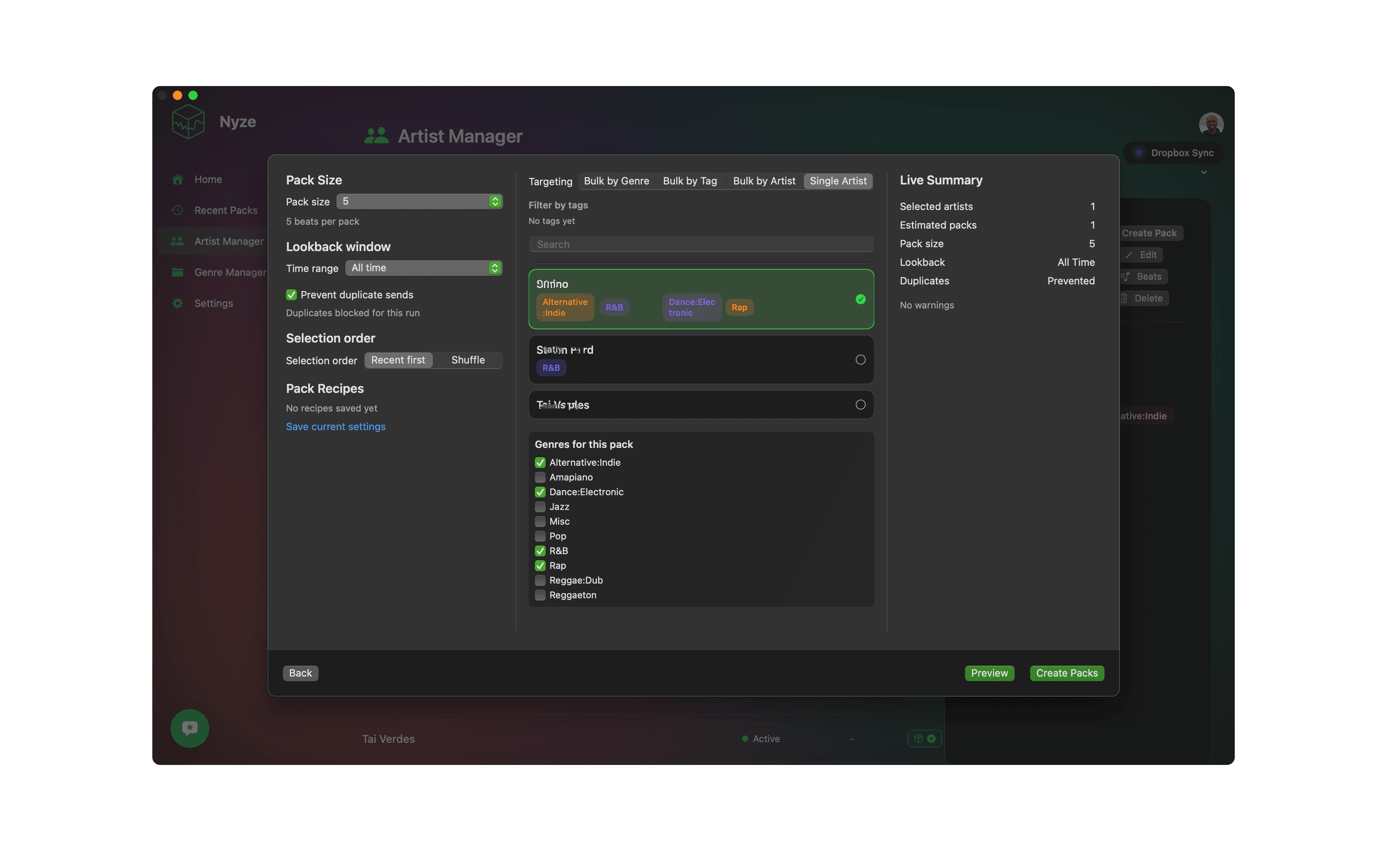This screenshot has height=868, width=1389.
Task: Enable the Amapiano genre checkbox
Action: pyautogui.click(x=540, y=478)
